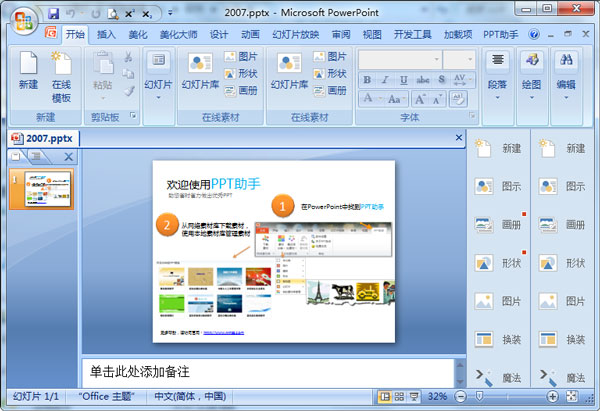Screen dimensions: 600x411
Task: Save the presentation with the floppy icon
Action: (x=54, y=14)
